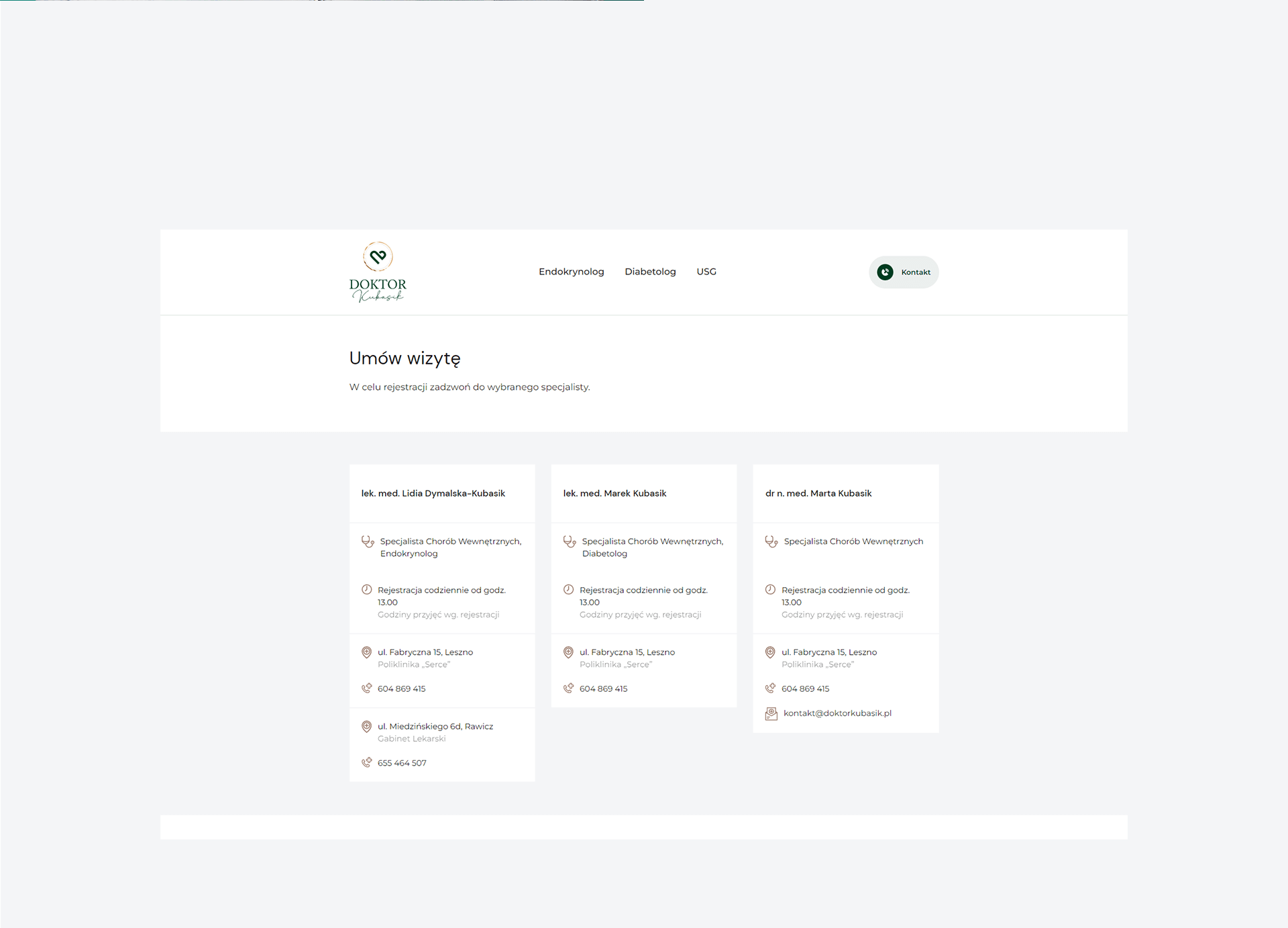The width and height of the screenshot is (1288, 928).
Task: Click the envelope icon next to email address
Action: tap(771, 713)
